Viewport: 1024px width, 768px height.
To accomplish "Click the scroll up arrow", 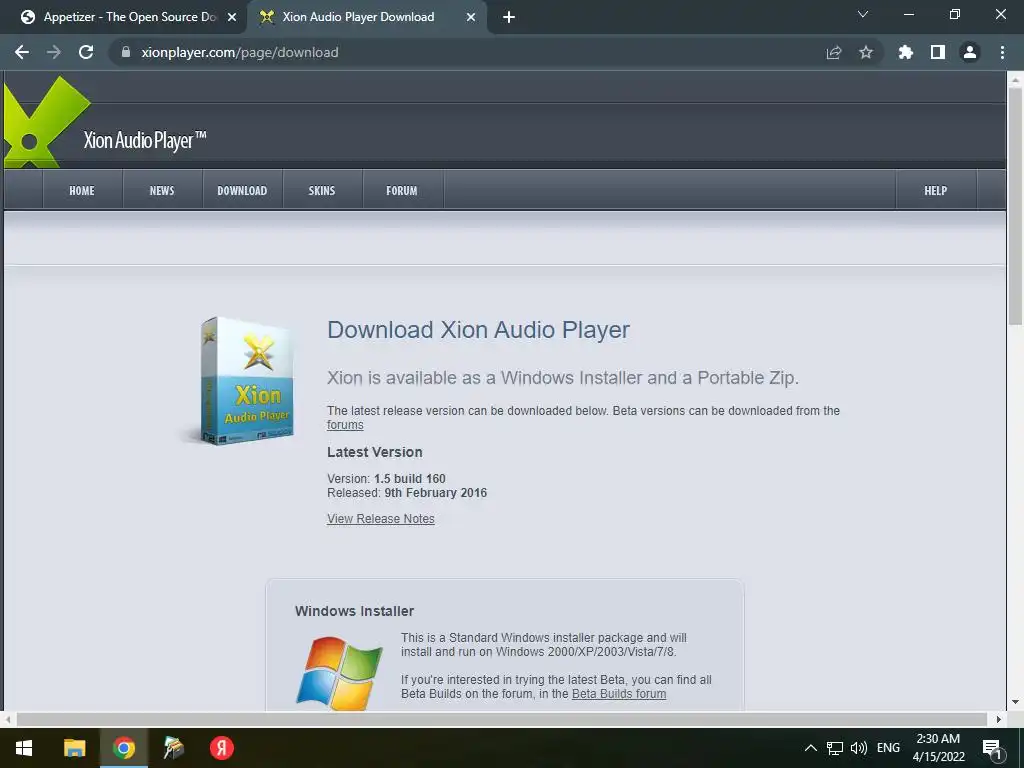I will tap(1015, 80).
